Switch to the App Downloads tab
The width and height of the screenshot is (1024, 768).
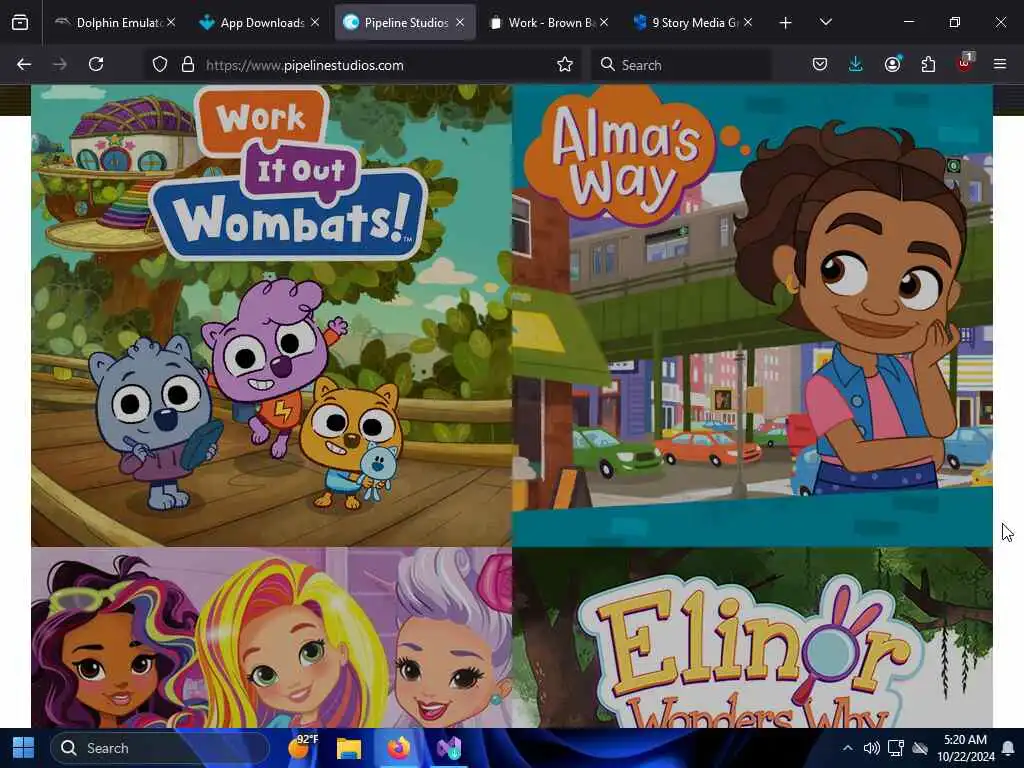(x=261, y=23)
